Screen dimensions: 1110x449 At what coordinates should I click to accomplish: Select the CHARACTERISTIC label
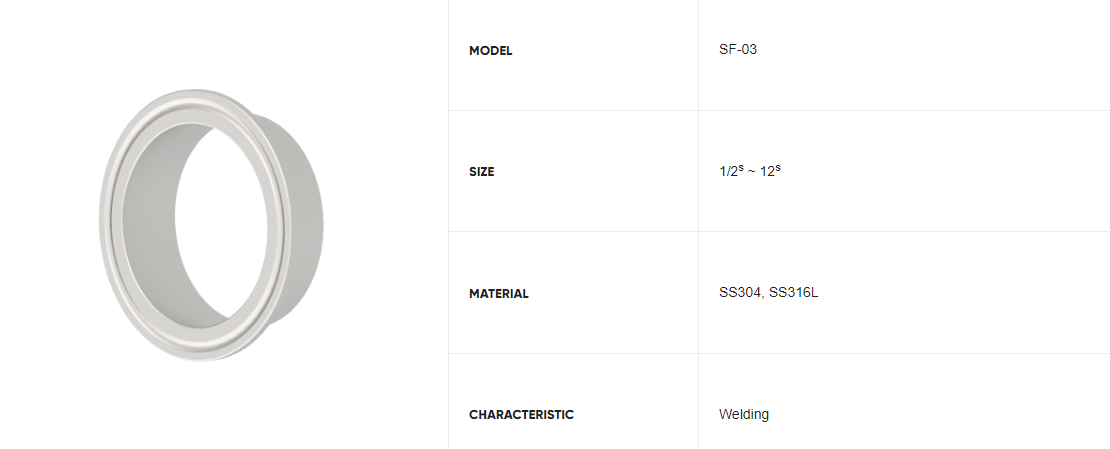(x=521, y=415)
